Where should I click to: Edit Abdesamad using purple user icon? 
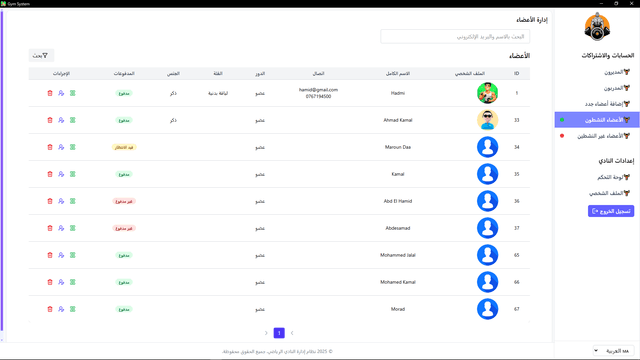(x=61, y=228)
